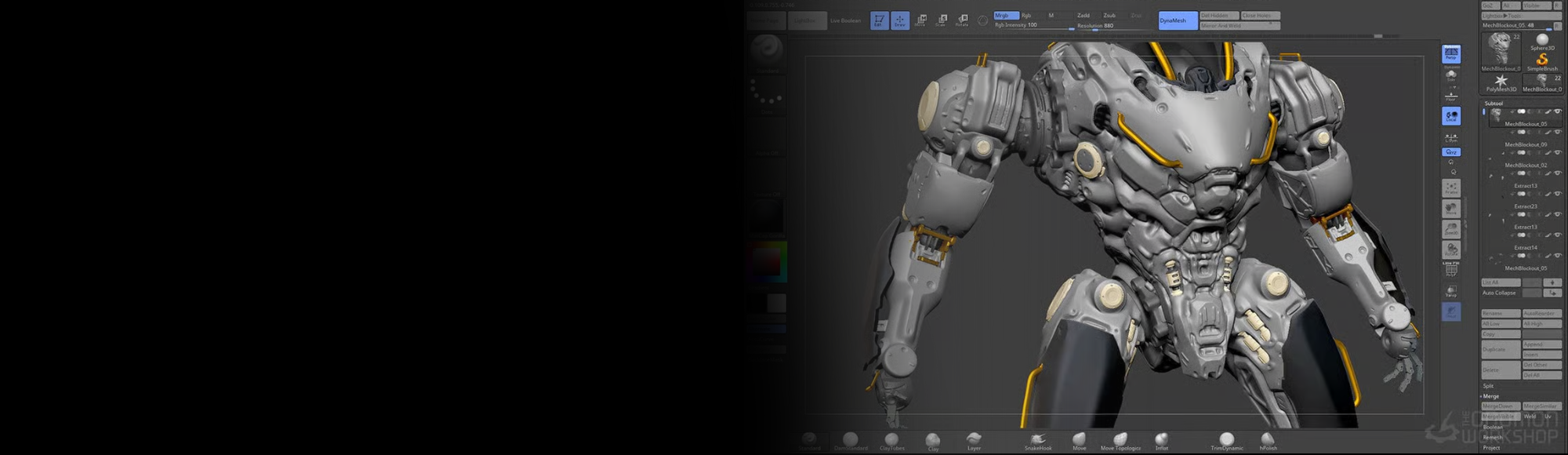Expand the Boolean section
This screenshot has width=1568, height=455.
click(x=1493, y=427)
